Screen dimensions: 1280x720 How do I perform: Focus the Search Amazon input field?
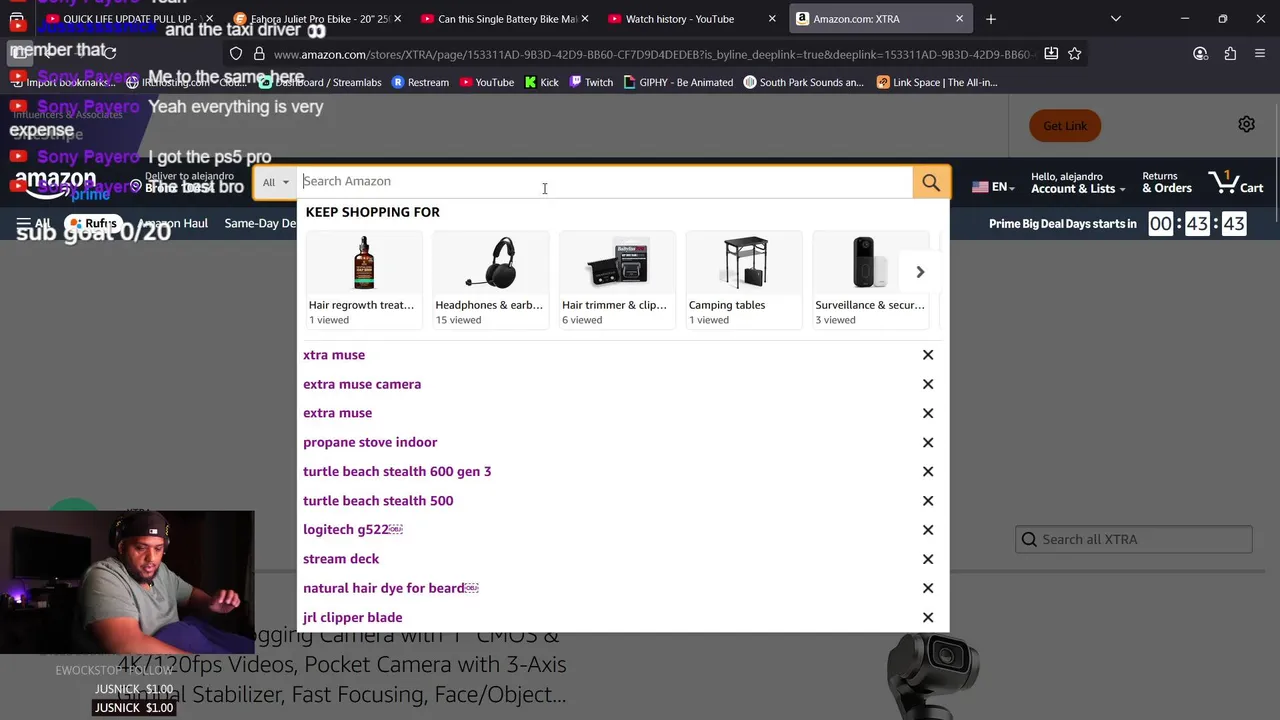pos(604,182)
